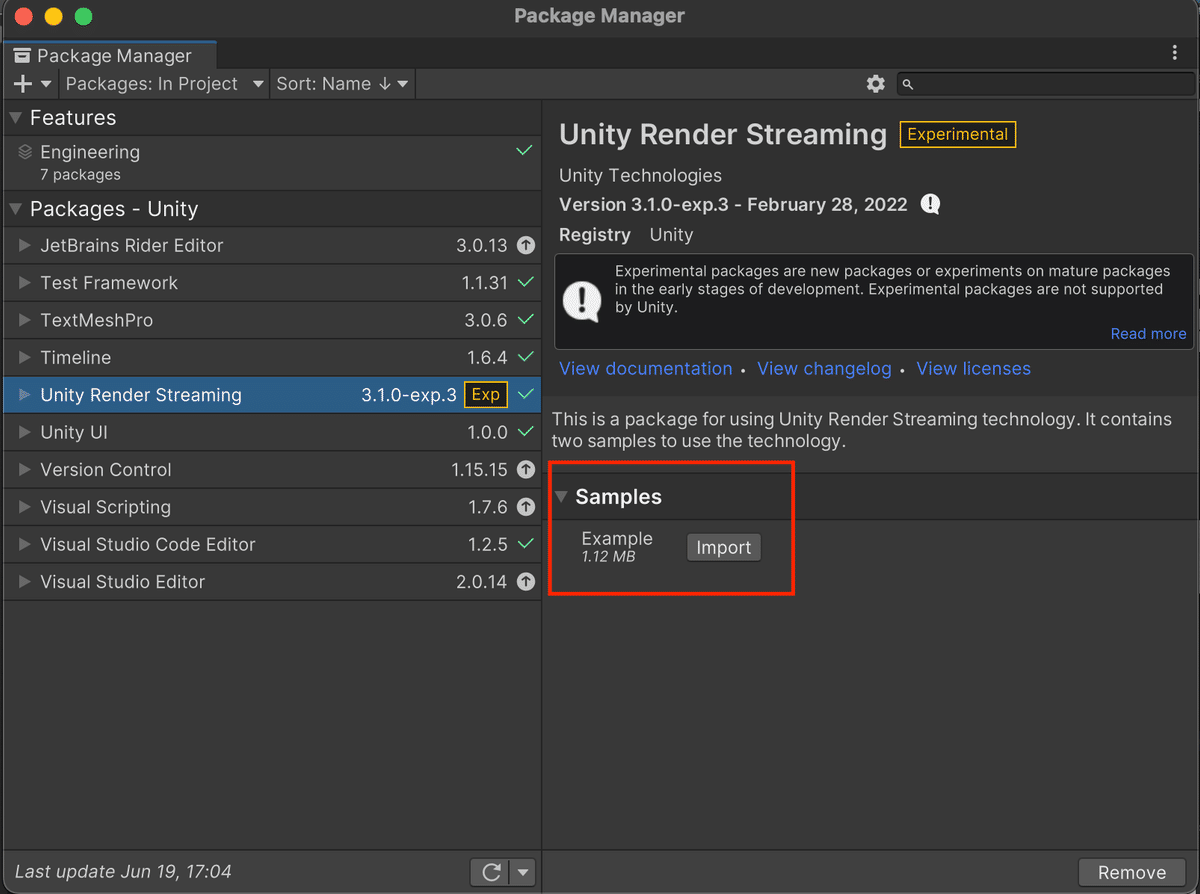Click update arrow icon for Visual Scripting
This screenshot has width=1200, height=894.
point(526,507)
